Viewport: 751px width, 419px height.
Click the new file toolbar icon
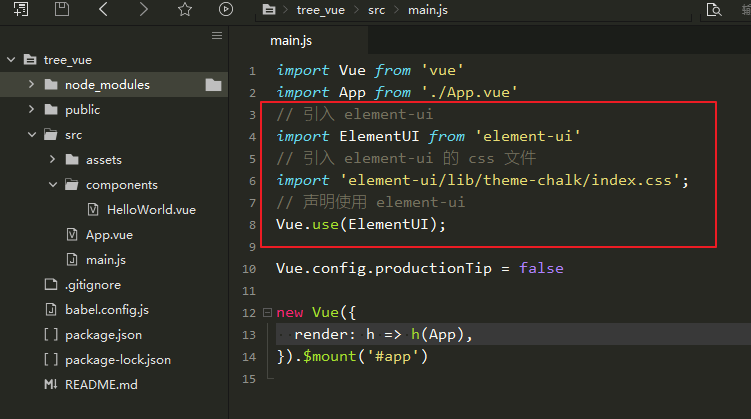(21, 9)
